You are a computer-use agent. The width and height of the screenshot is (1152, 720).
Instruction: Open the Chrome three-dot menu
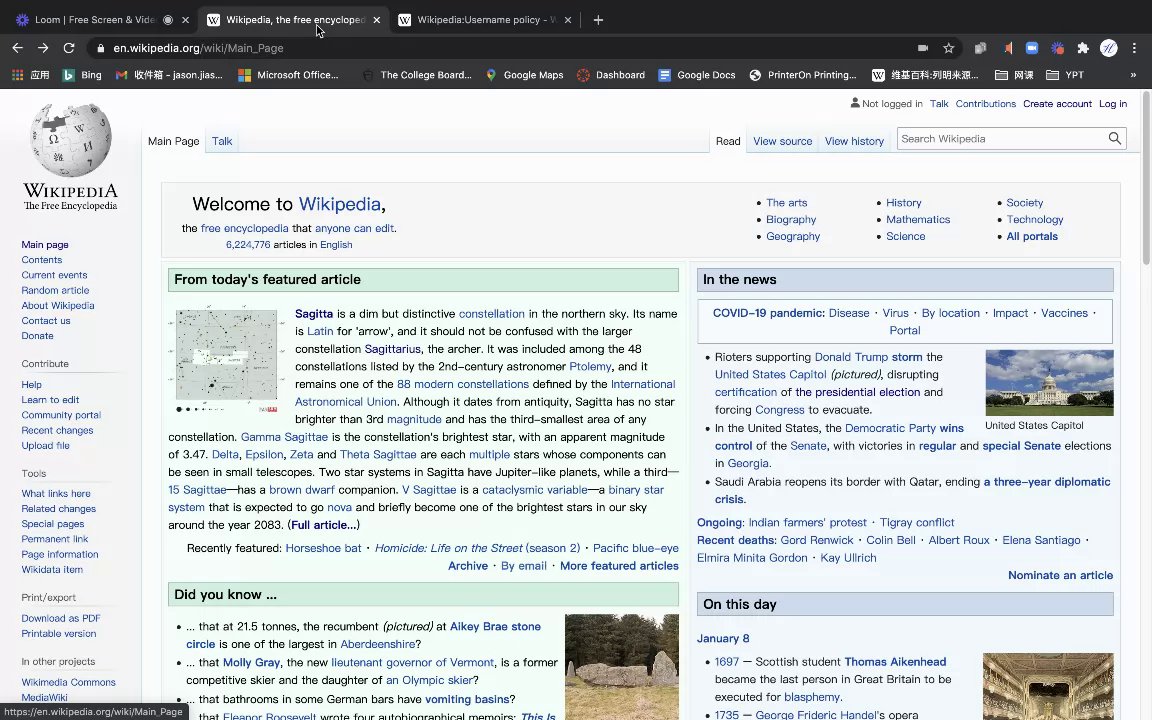pyautogui.click(x=1134, y=48)
